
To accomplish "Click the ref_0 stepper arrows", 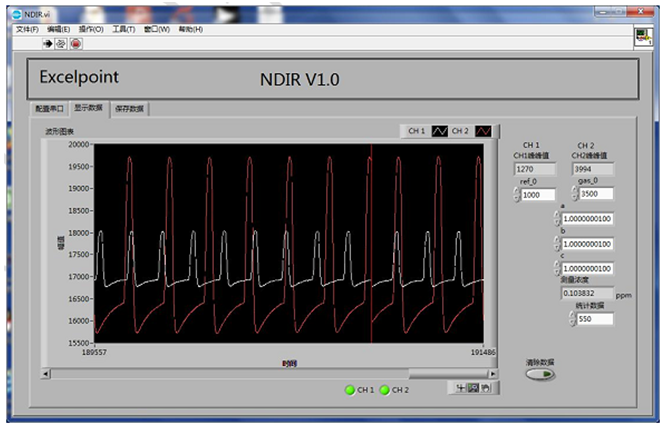I will point(516,195).
